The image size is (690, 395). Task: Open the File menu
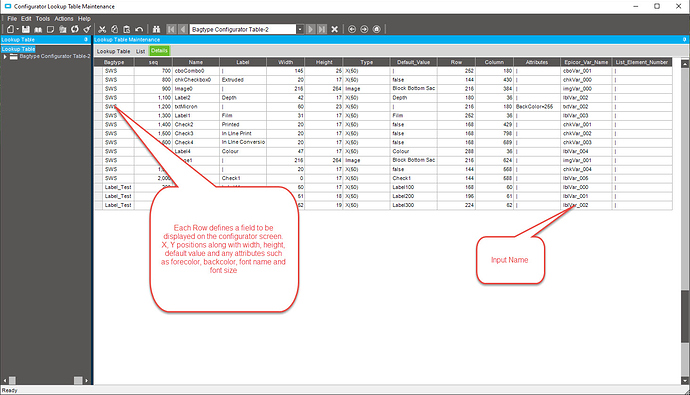click(12, 18)
